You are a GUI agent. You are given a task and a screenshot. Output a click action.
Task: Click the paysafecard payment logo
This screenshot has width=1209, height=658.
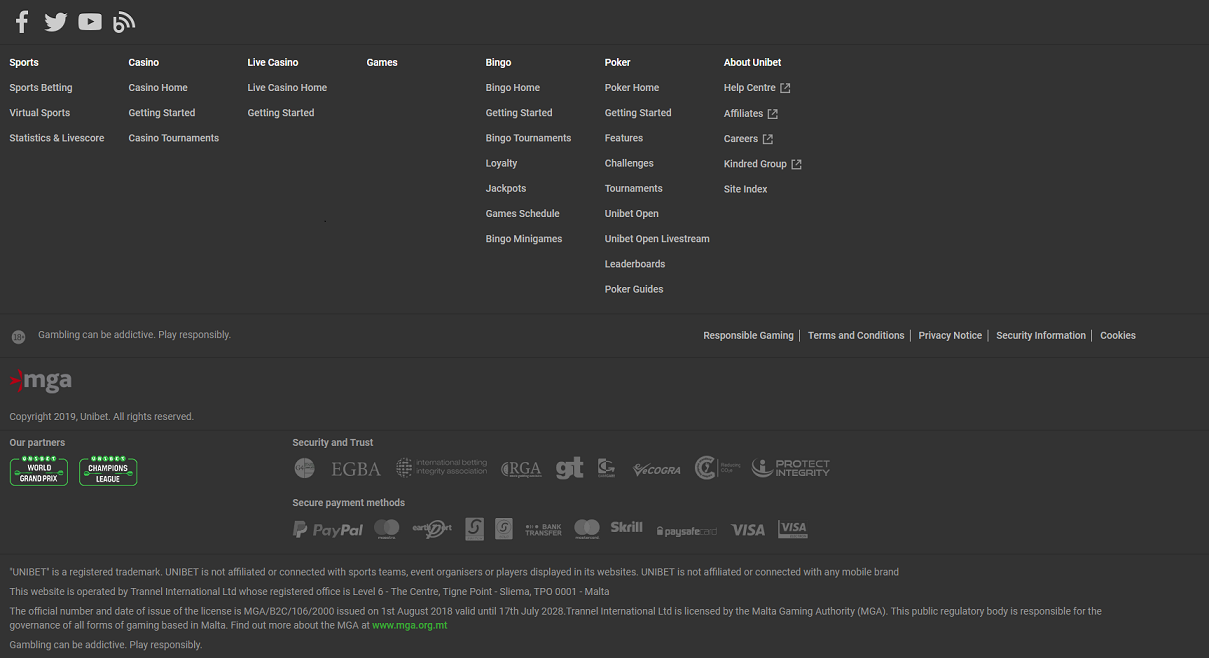[687, 531]
